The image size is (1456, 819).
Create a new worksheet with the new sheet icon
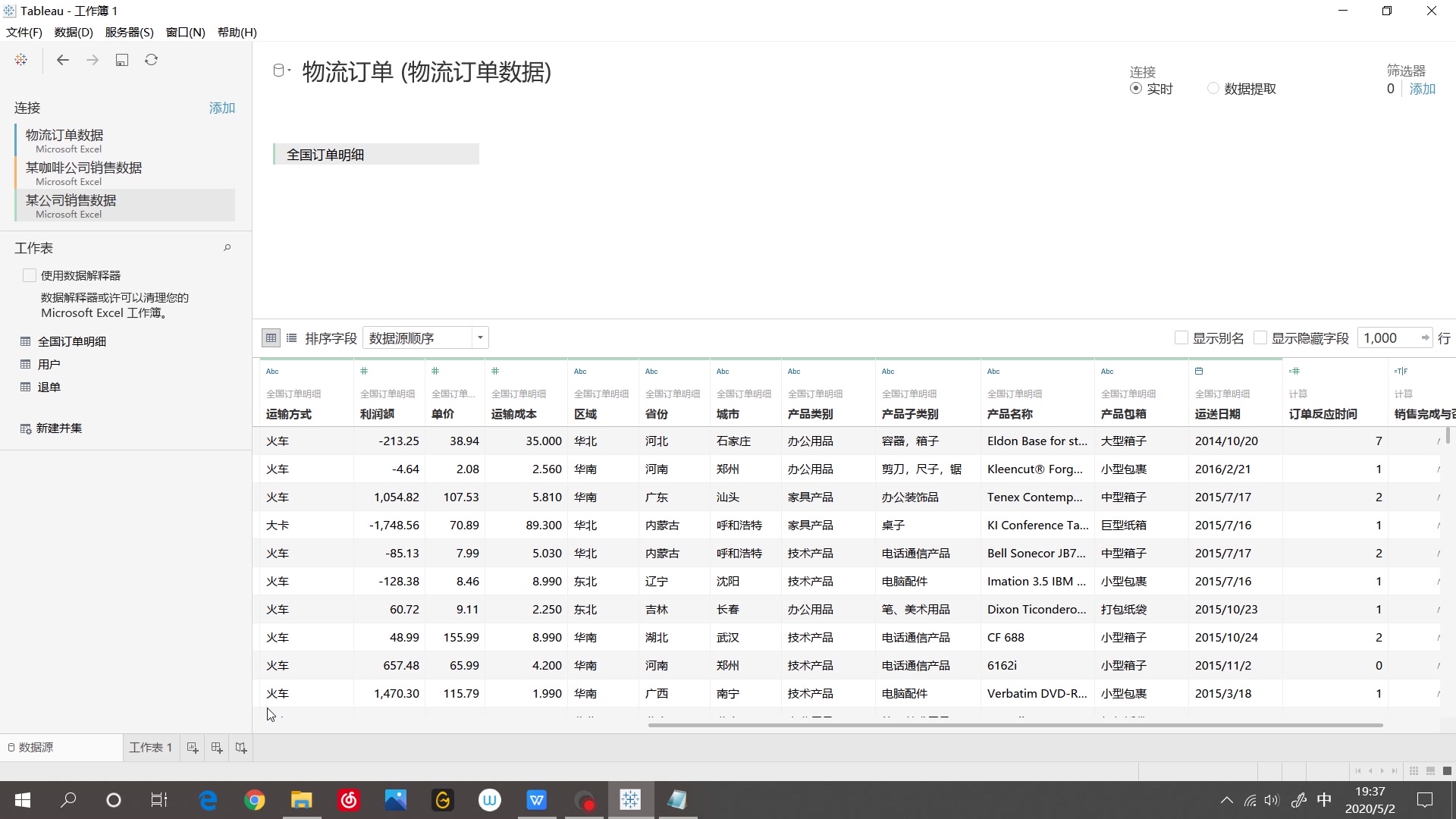[x=192, y=748]
